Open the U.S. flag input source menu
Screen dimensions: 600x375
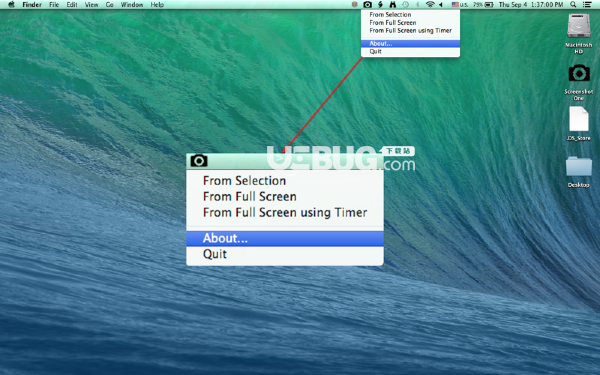(460, 5)
